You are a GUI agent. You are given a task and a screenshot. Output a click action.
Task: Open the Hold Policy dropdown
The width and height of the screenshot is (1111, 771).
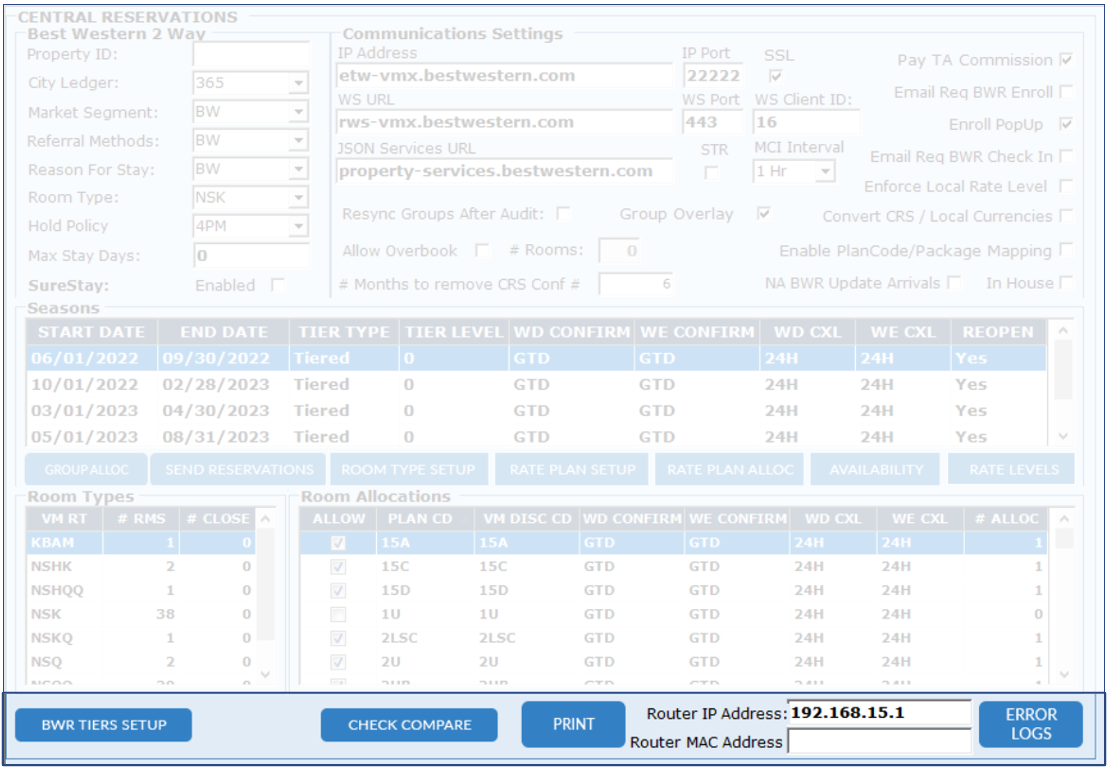(299, 227)
